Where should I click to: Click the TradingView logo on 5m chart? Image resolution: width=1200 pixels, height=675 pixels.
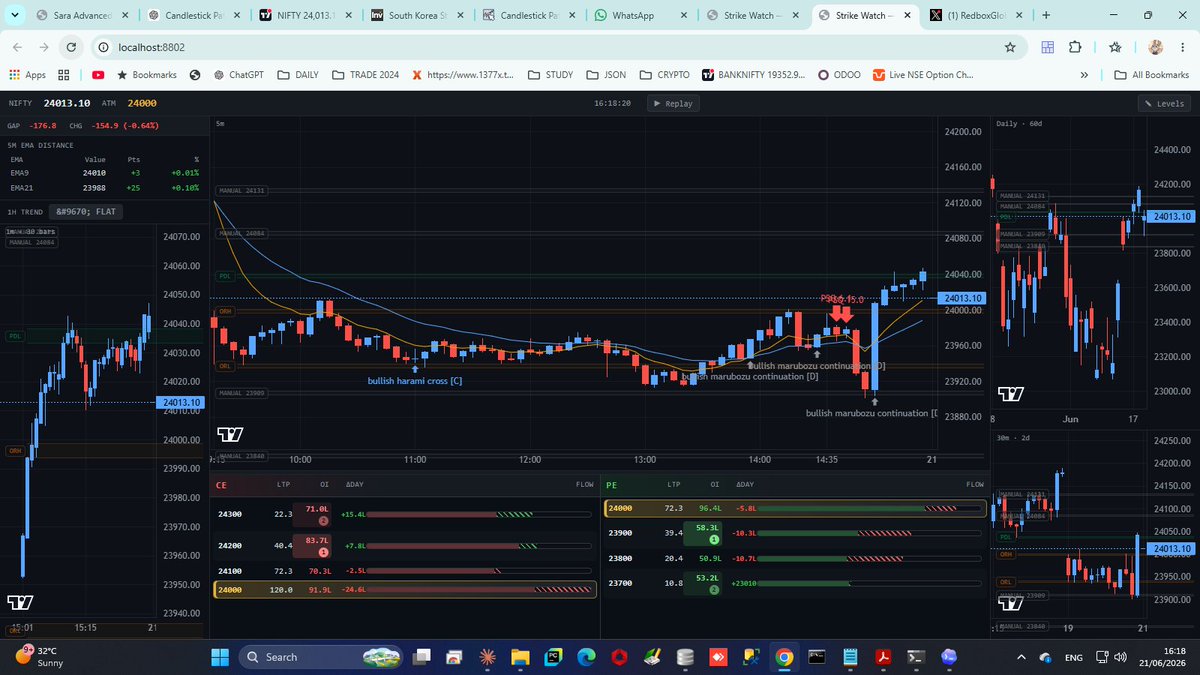point(229,435)
